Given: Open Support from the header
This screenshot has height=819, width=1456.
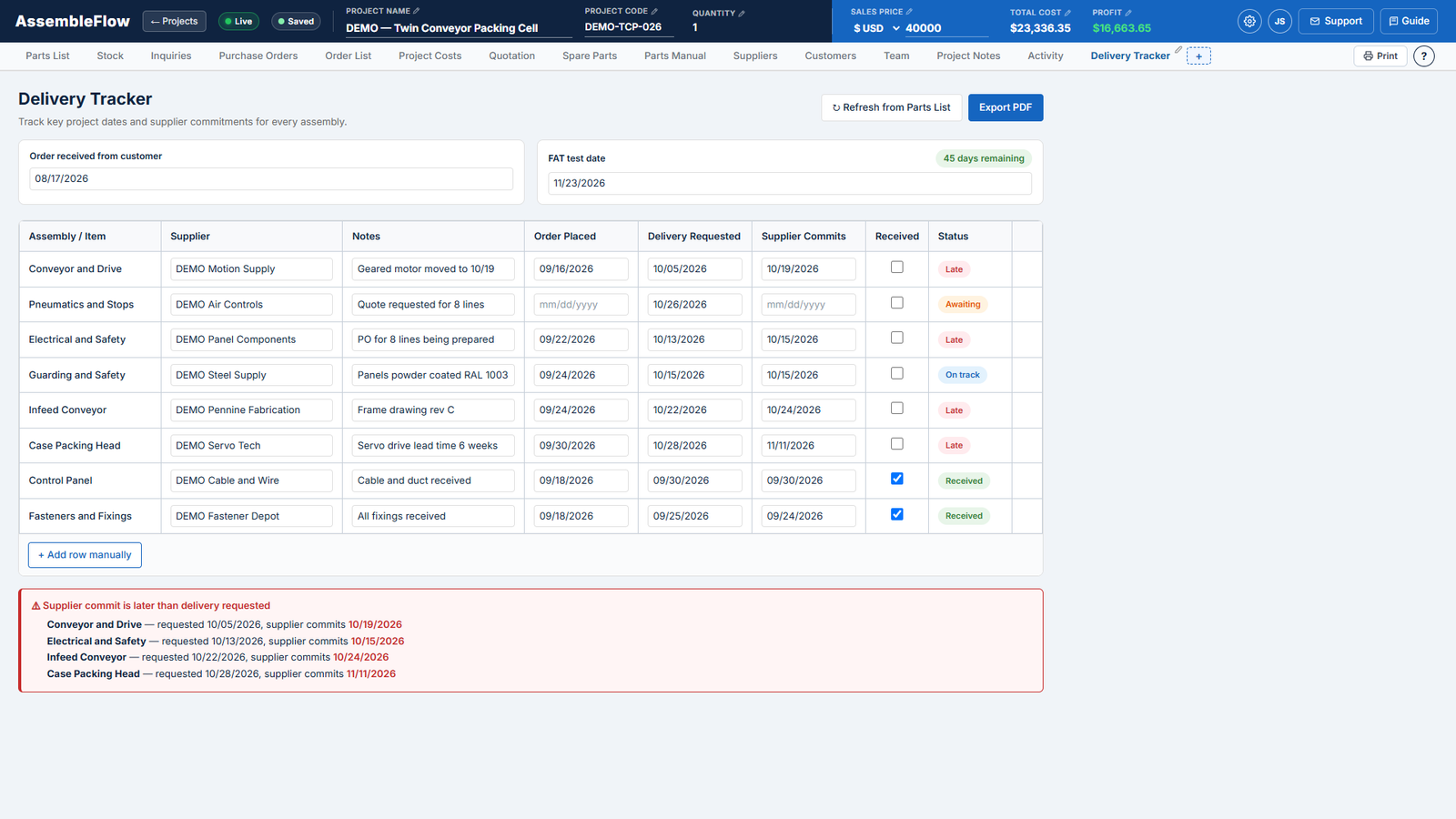Looking at the screenshot, I should pos(1336,21).
